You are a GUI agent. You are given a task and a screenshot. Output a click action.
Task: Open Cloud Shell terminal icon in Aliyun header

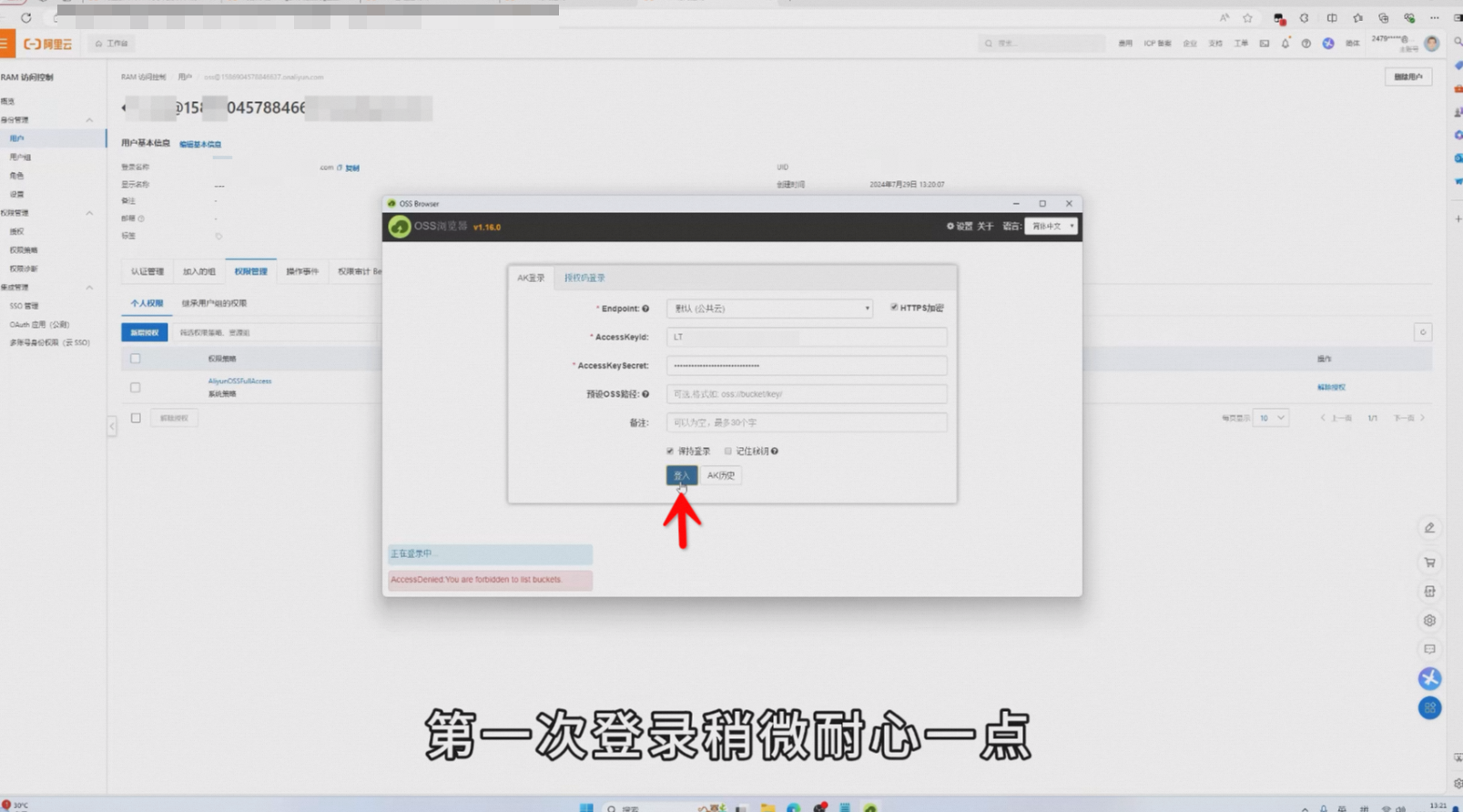tap(1265, 44)
